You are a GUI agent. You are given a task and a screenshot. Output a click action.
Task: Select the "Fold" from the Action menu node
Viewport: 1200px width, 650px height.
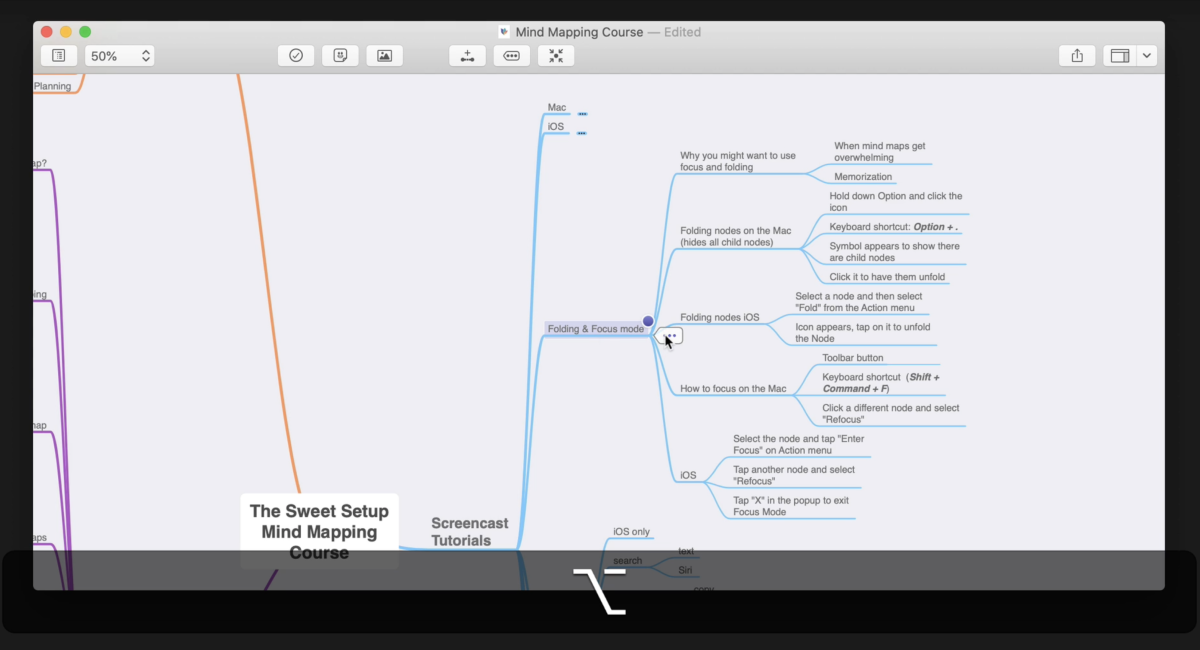(858, 302)
